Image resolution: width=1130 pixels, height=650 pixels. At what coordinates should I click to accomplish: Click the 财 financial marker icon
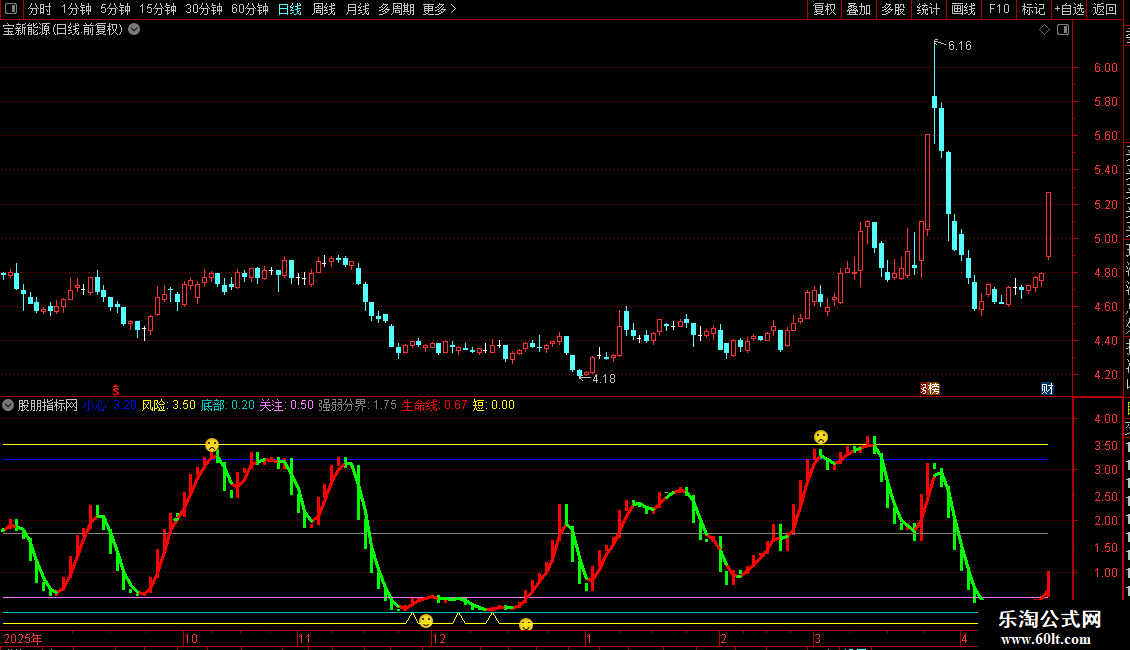click(1047, 389)
